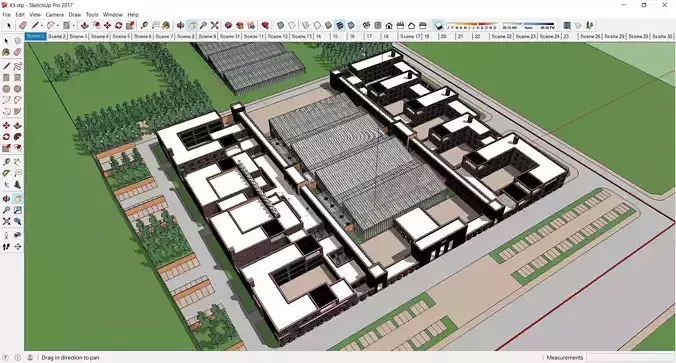The width and height of the screenshot is (676, 363).
Task: Enable Hidden Line face style
Action: pyautogui.click(x=317, y=25)
